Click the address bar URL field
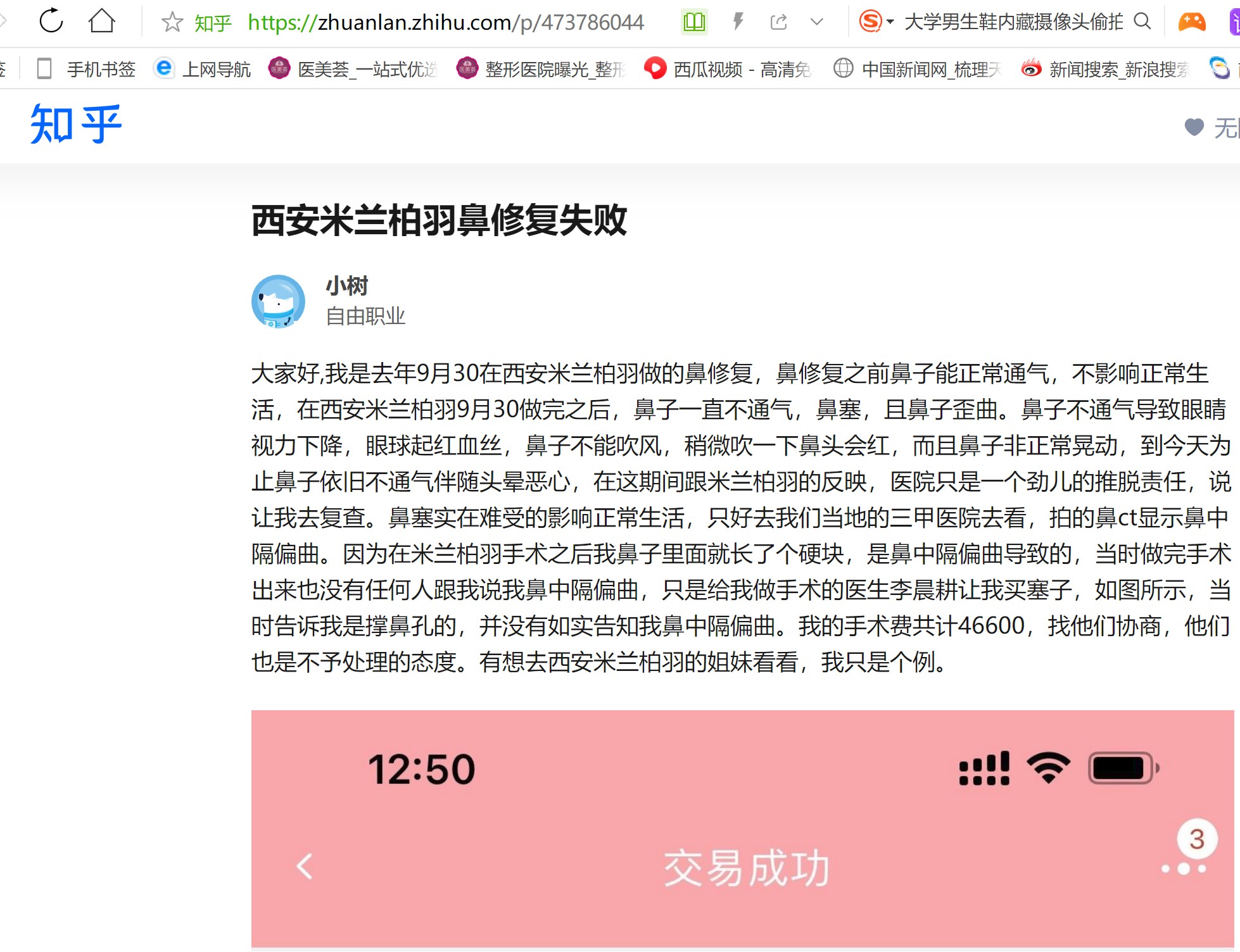This screenshot has width=1240, height=952. 446,23
